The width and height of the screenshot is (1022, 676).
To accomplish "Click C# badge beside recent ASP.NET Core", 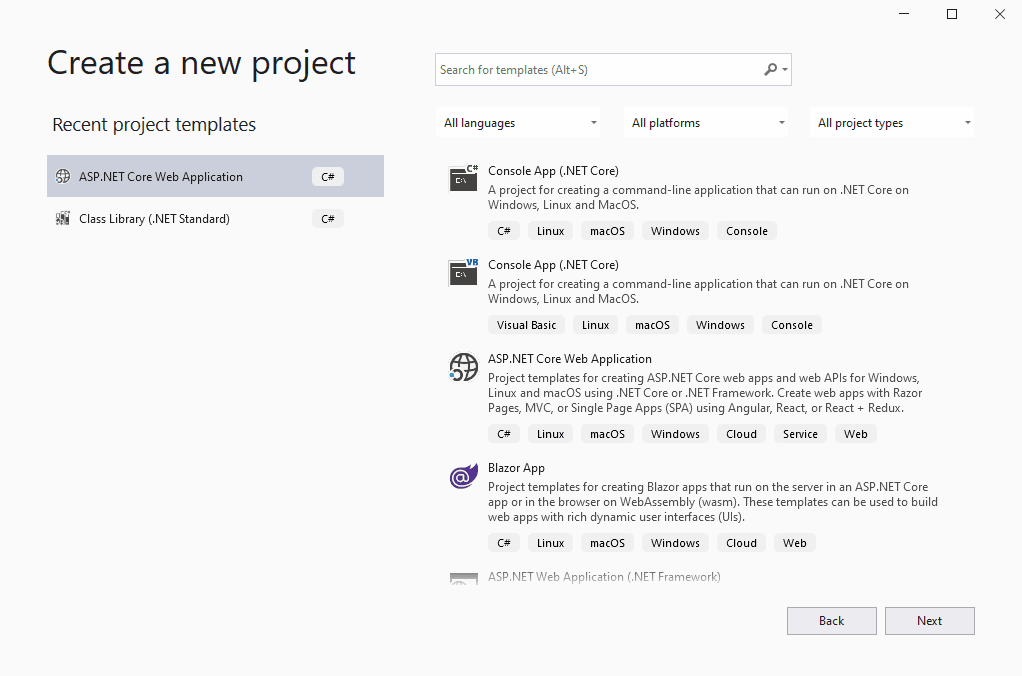I will coord(328,176).
